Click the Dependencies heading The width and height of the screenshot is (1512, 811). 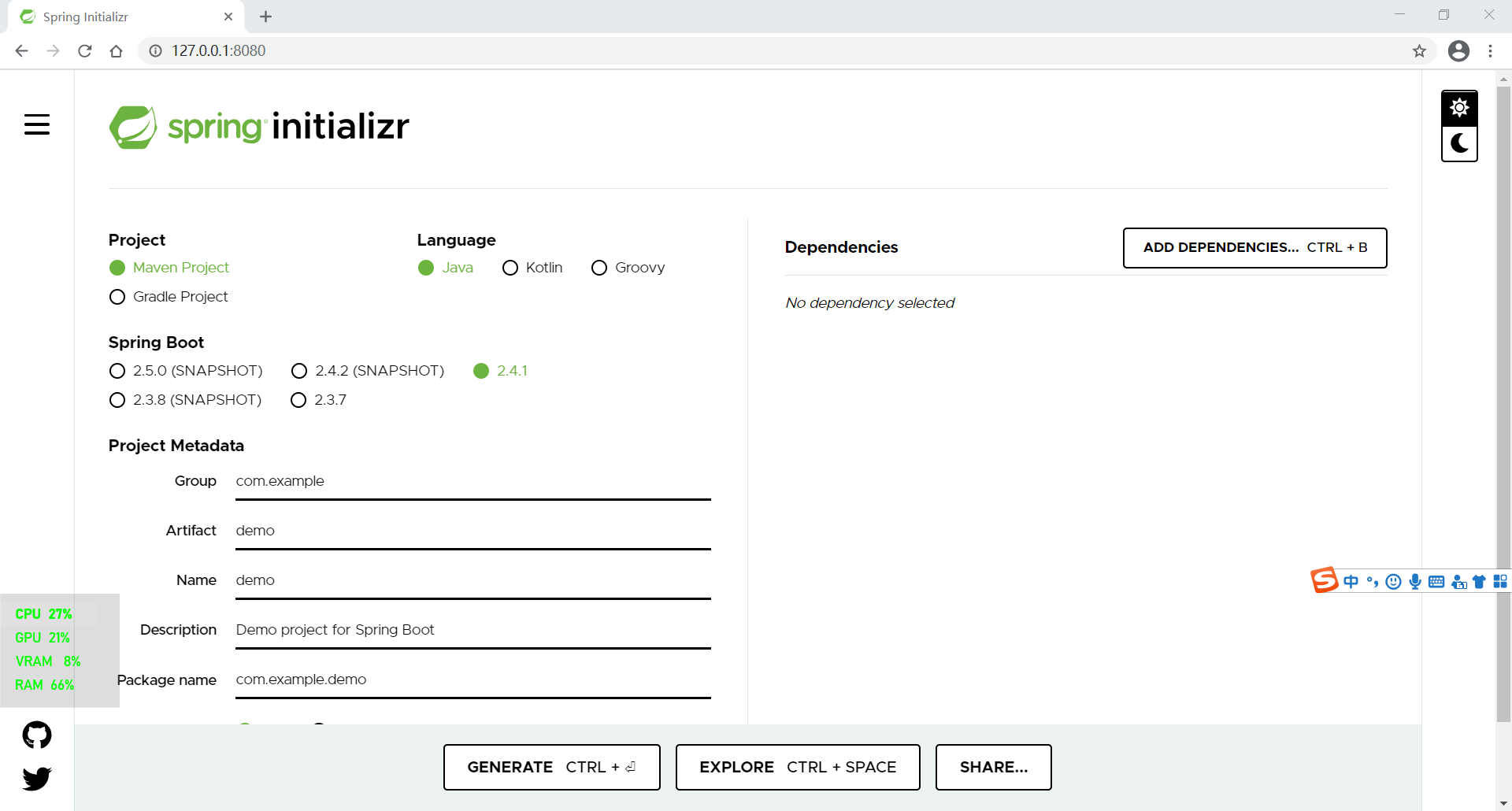point(841,247)
